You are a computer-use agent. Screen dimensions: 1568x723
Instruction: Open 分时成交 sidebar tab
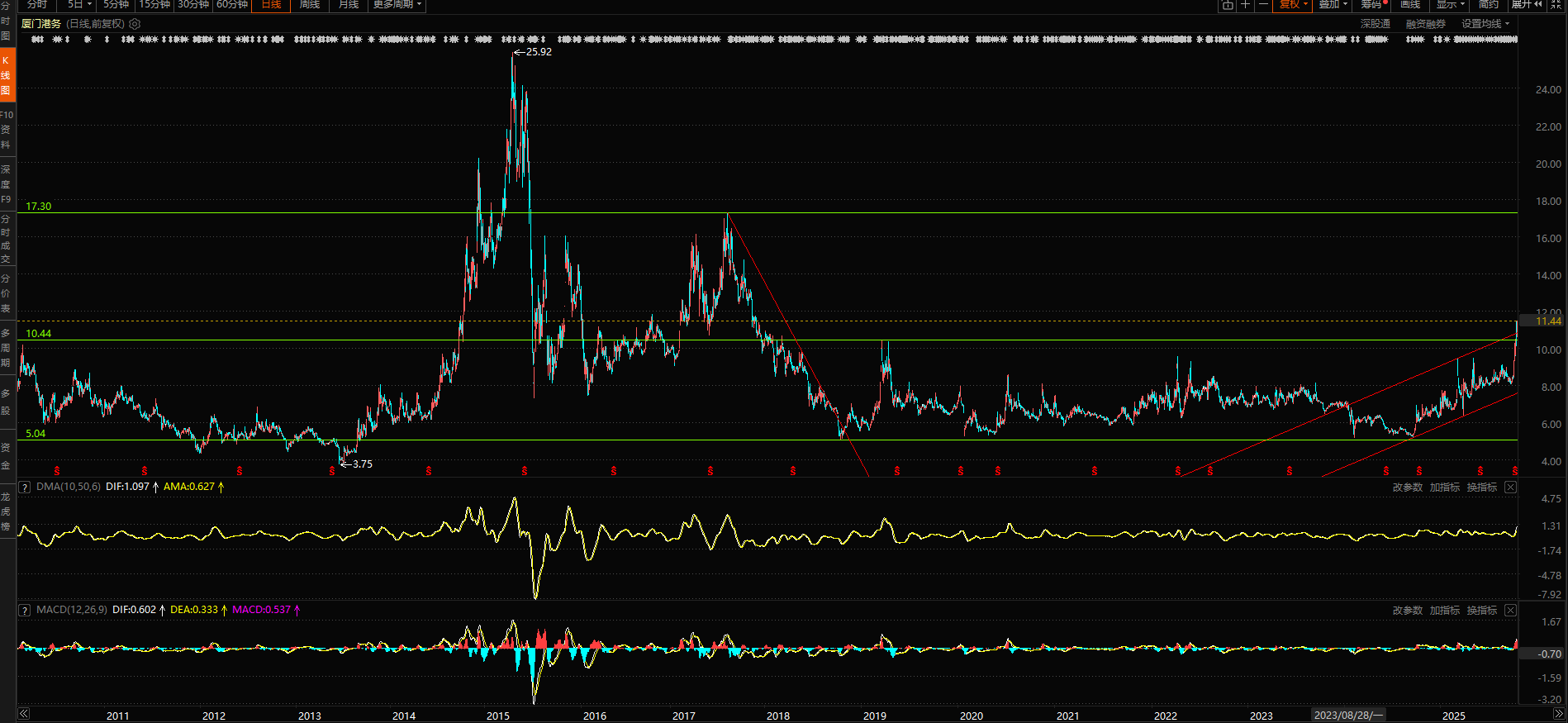tap(6, 239)
